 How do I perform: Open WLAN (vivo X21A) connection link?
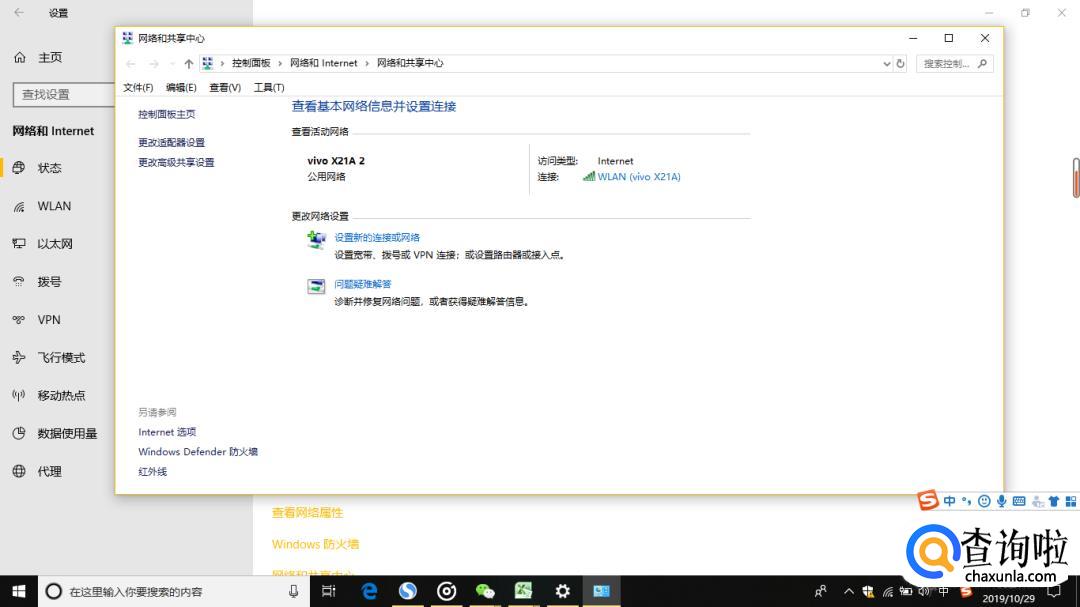pos(639,177)
